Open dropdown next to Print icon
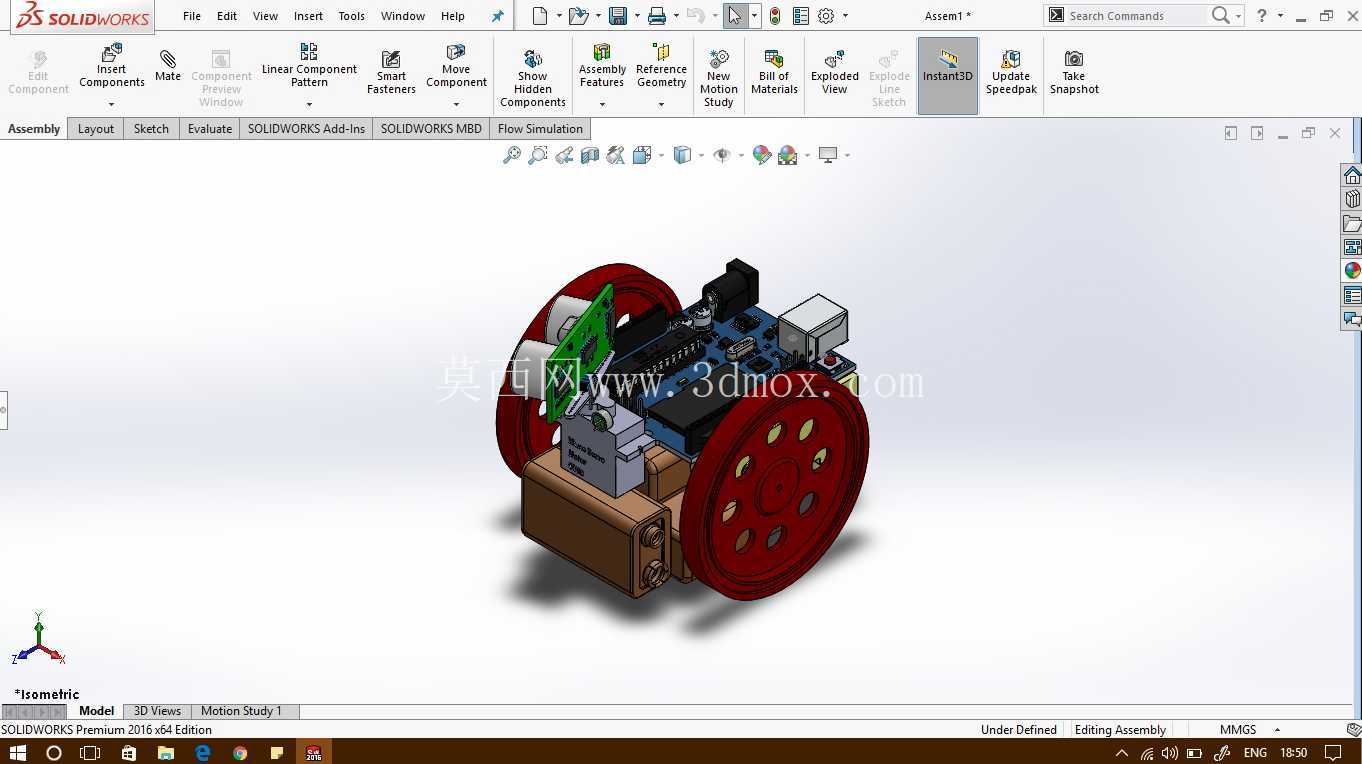The width and height of the screenshot is (1362, 764). [x=677, y=16]
